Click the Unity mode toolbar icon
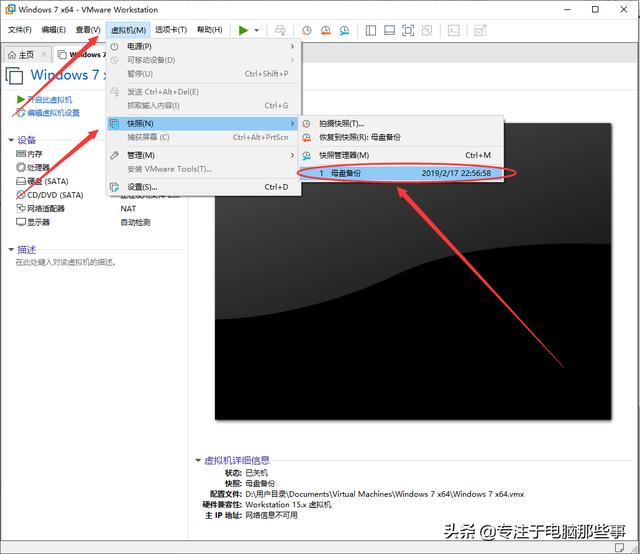 [427, 30]
